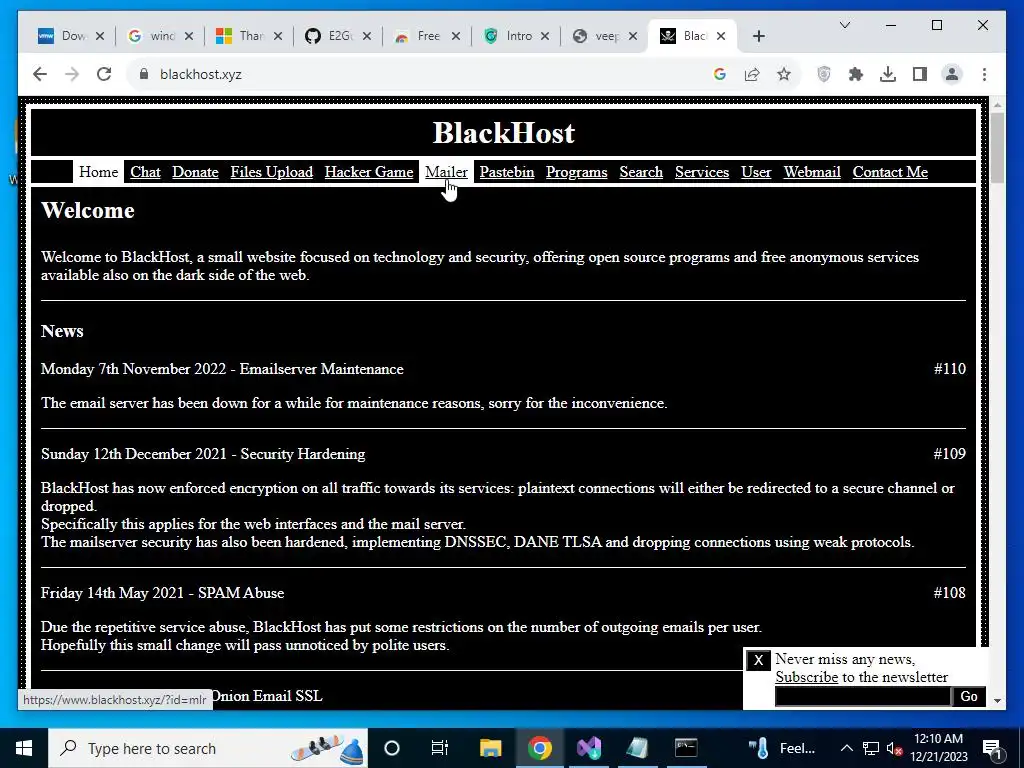Open Task View icon
The width and height of the screenshot is (1024, 768).
440,748
